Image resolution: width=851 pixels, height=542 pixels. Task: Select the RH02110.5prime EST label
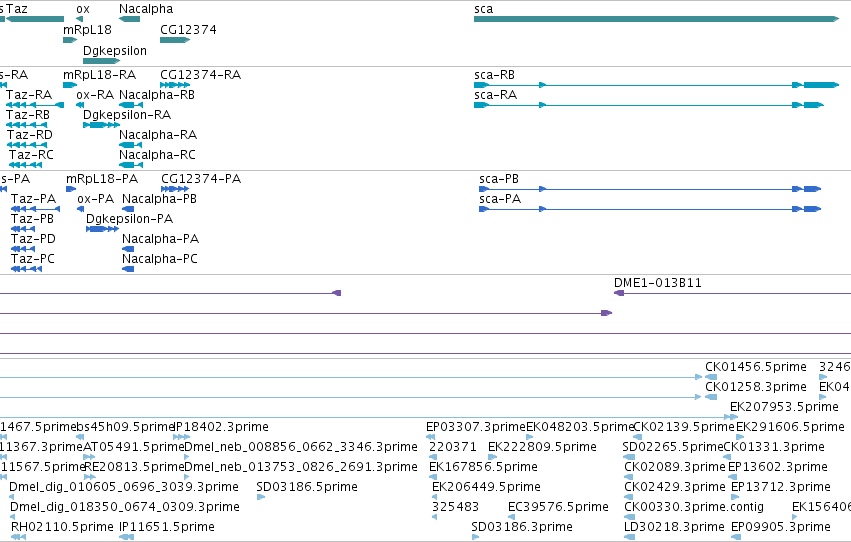tap(62, 527)
